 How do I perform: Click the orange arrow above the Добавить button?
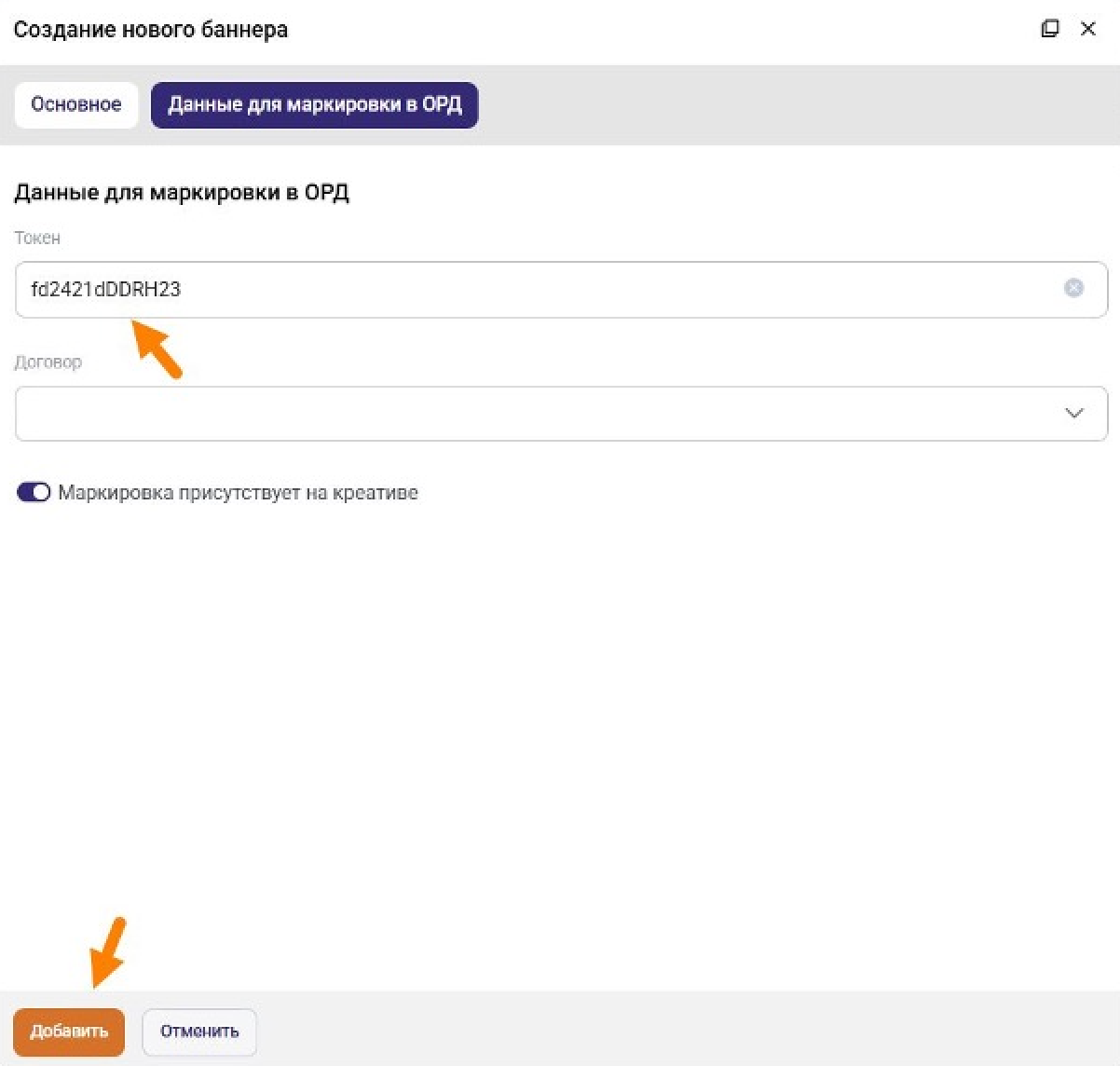[x=107, y=952]
